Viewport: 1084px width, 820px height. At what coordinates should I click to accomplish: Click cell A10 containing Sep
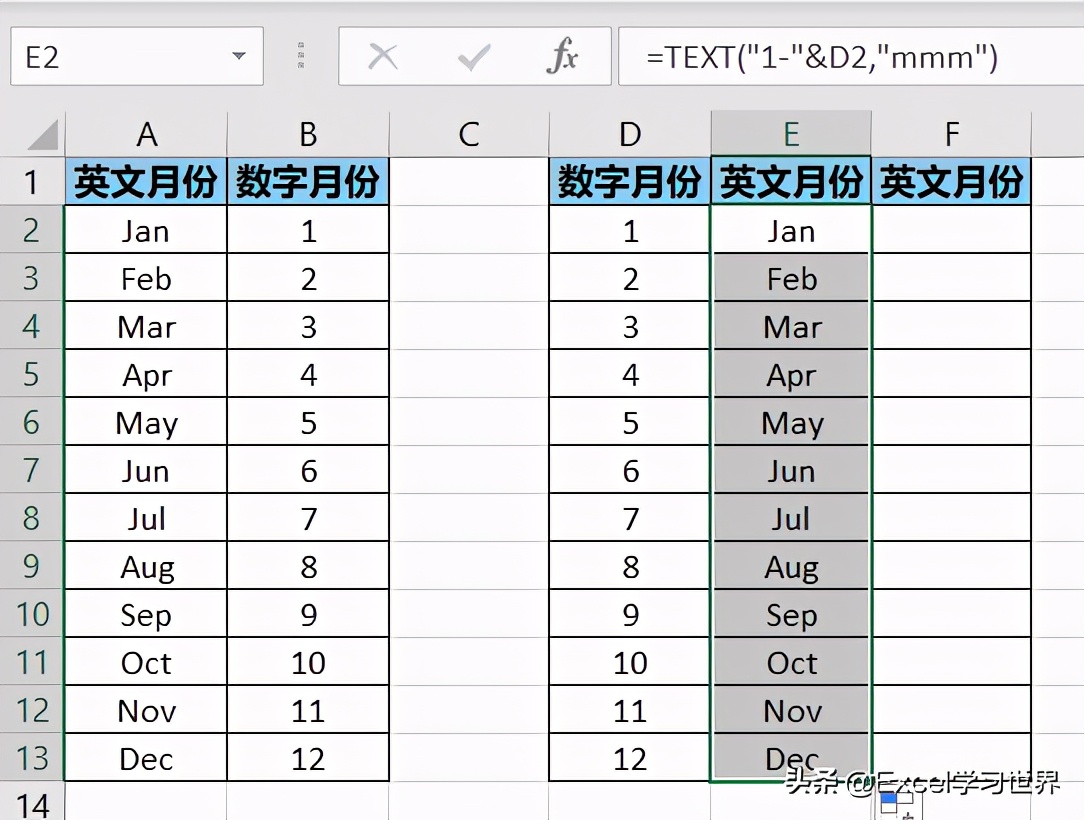click(x=146, y=614)
